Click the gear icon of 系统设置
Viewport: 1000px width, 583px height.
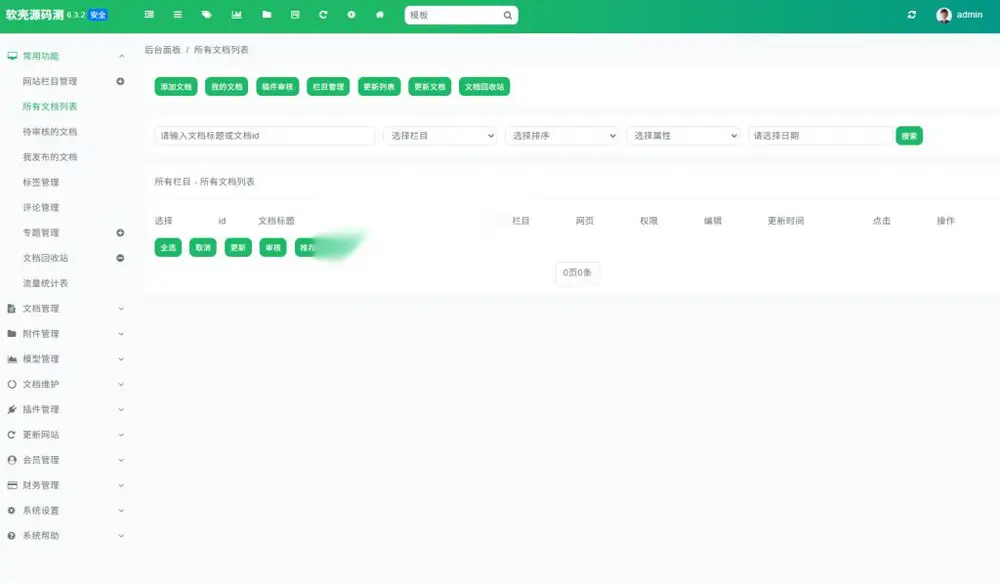tap(11, 510)
